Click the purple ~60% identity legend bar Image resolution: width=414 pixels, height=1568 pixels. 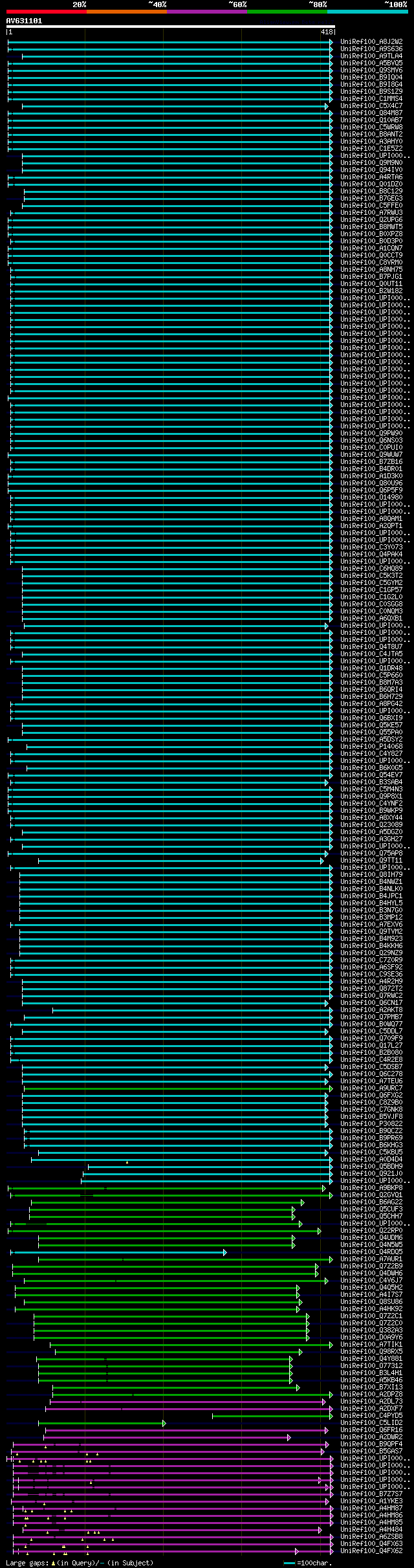pos(206,12)
